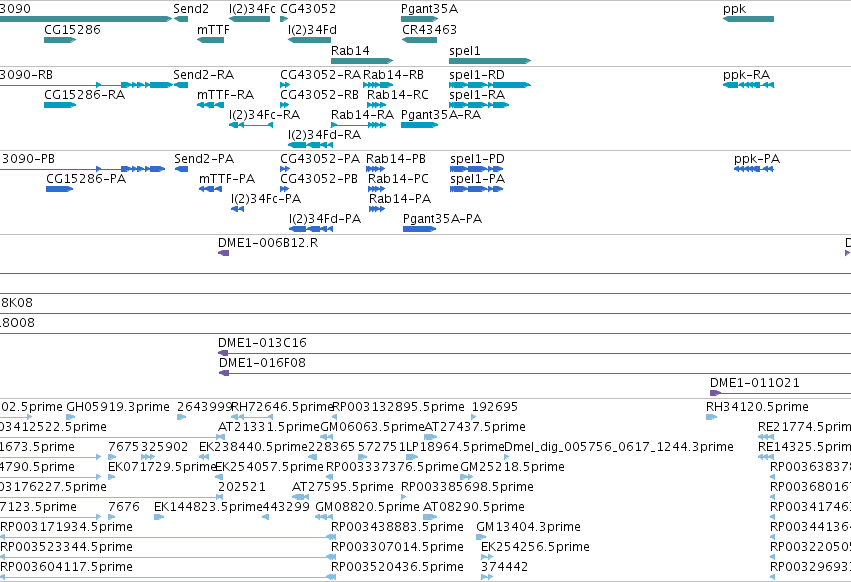Screen dimensions: 851x582
Task: Select the CG43052-PB label
Action: point(319,179)
